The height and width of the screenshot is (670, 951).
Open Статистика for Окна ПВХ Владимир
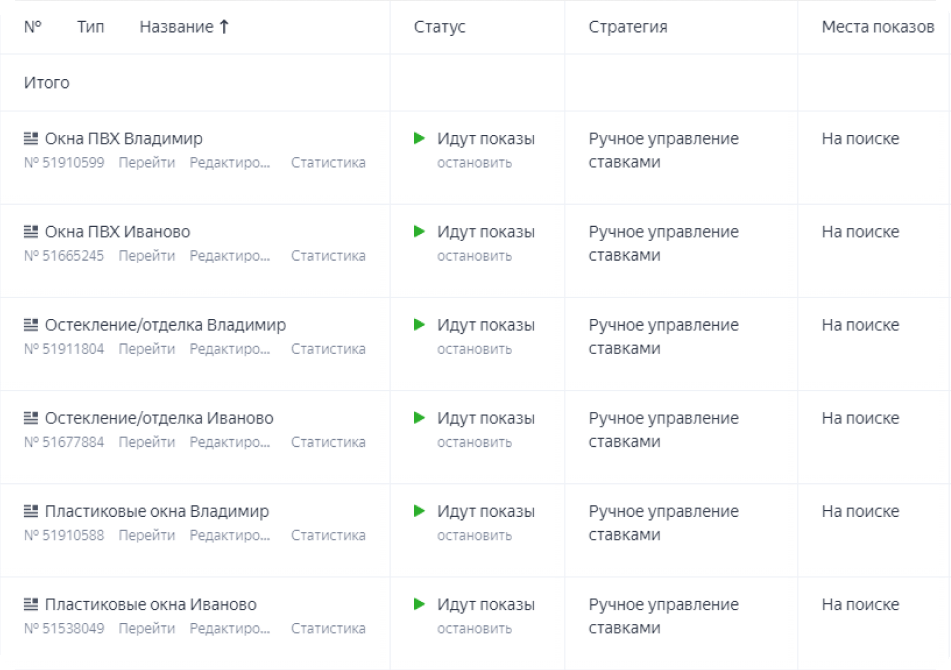coord(328,163)
